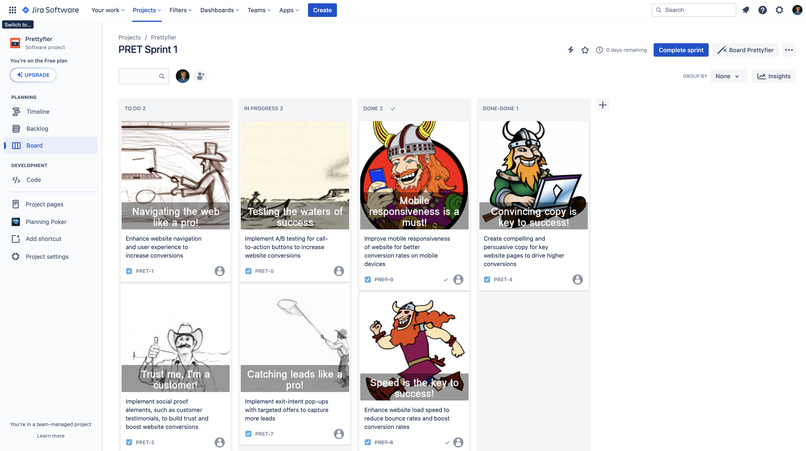806x451 pixels.
Task: Click the unassigned avatar on PRET-5 card
Action: click(x=339, y=271)
